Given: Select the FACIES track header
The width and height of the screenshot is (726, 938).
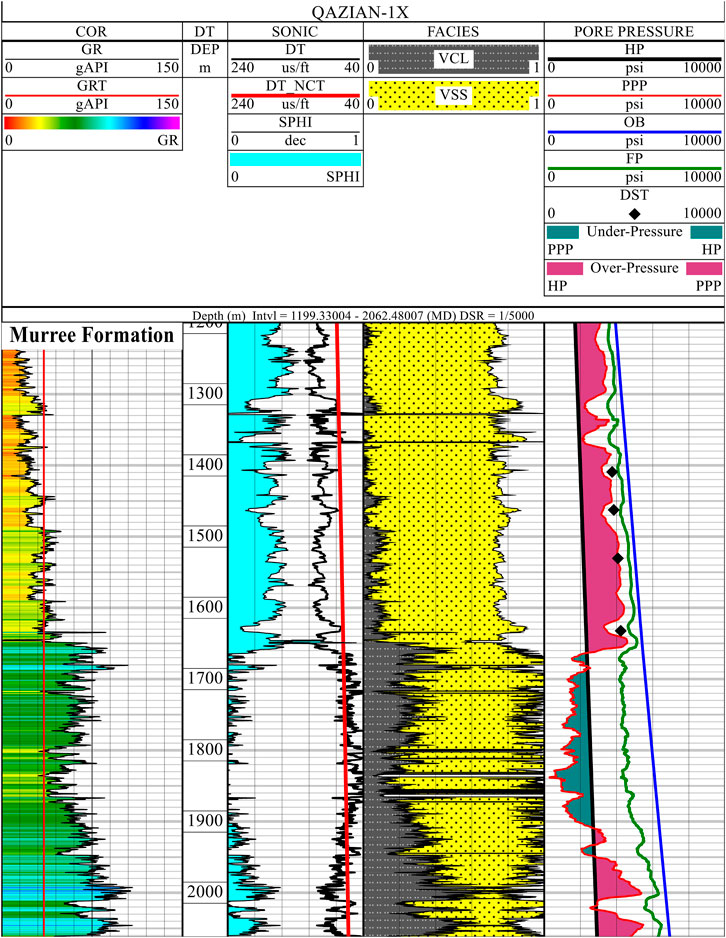Looking at the screenshot, I should (x=453, y=31).
